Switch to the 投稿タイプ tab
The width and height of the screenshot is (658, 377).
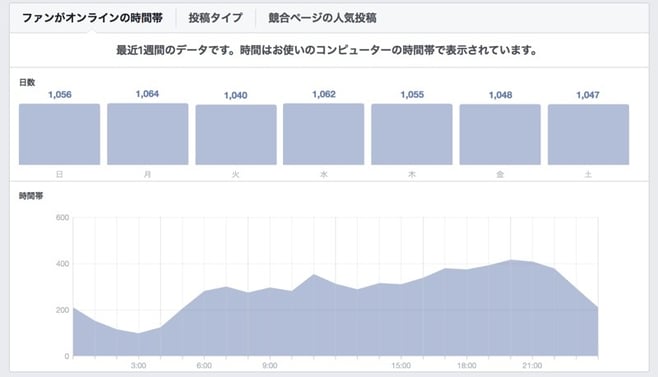click(x=216, y=18)
